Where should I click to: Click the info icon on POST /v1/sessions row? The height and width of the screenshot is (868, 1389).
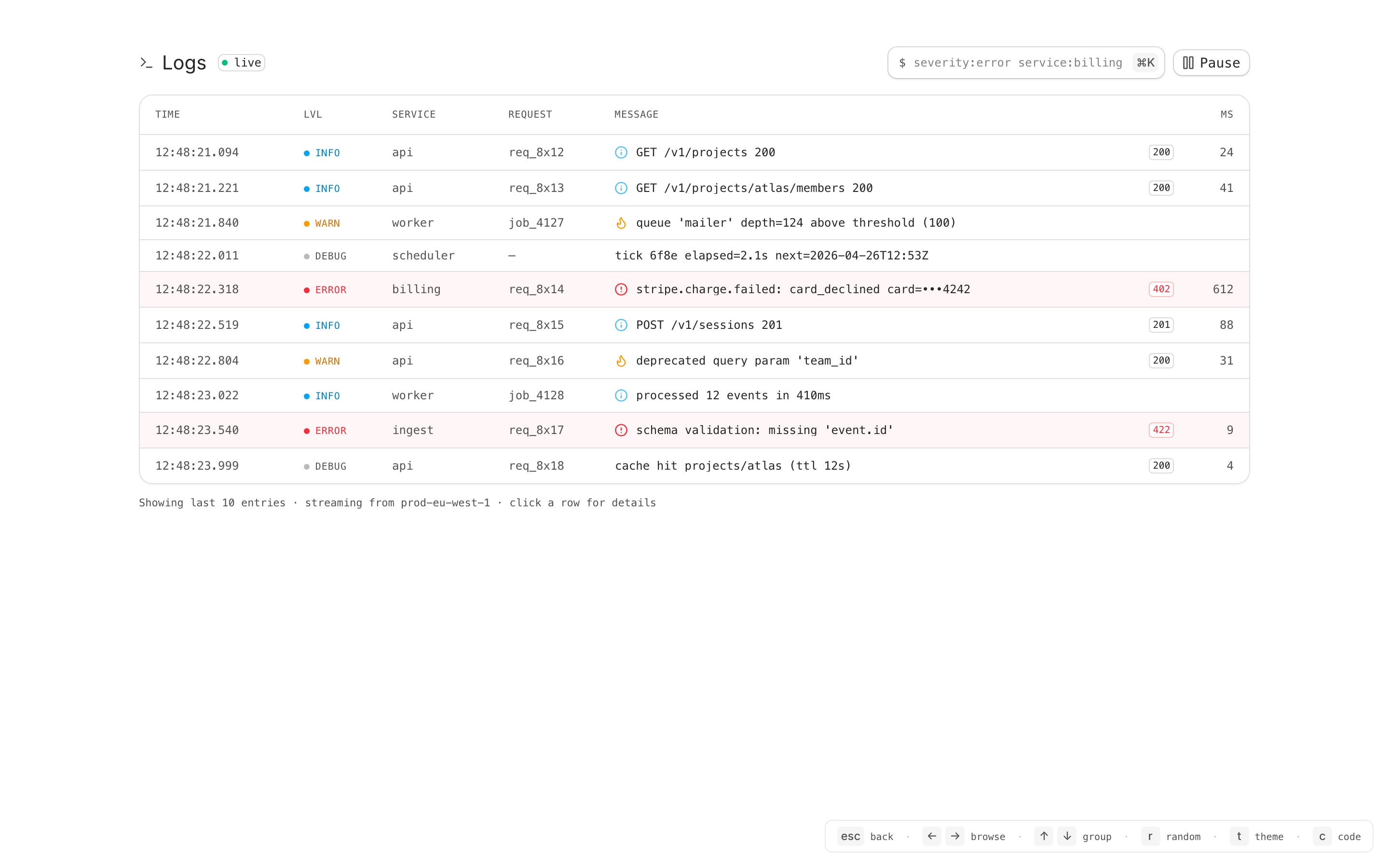coord(621,325)
